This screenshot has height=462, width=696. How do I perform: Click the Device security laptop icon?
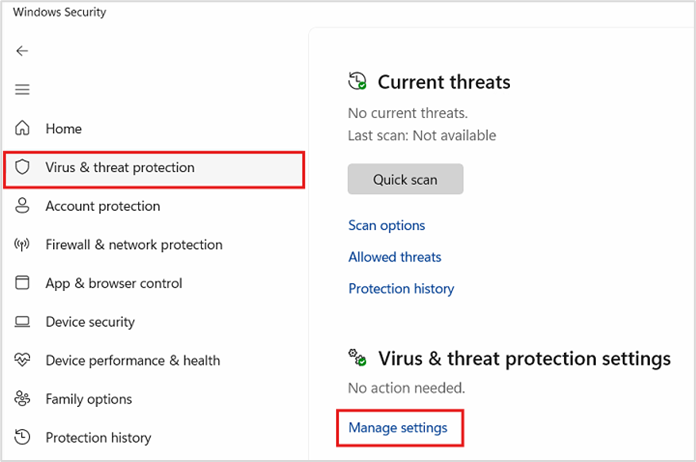[22, 322]
